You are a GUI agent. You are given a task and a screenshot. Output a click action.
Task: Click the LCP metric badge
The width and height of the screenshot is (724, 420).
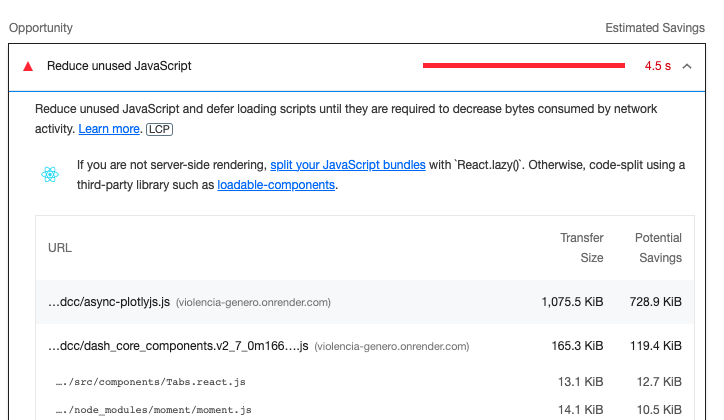point(159,129)
